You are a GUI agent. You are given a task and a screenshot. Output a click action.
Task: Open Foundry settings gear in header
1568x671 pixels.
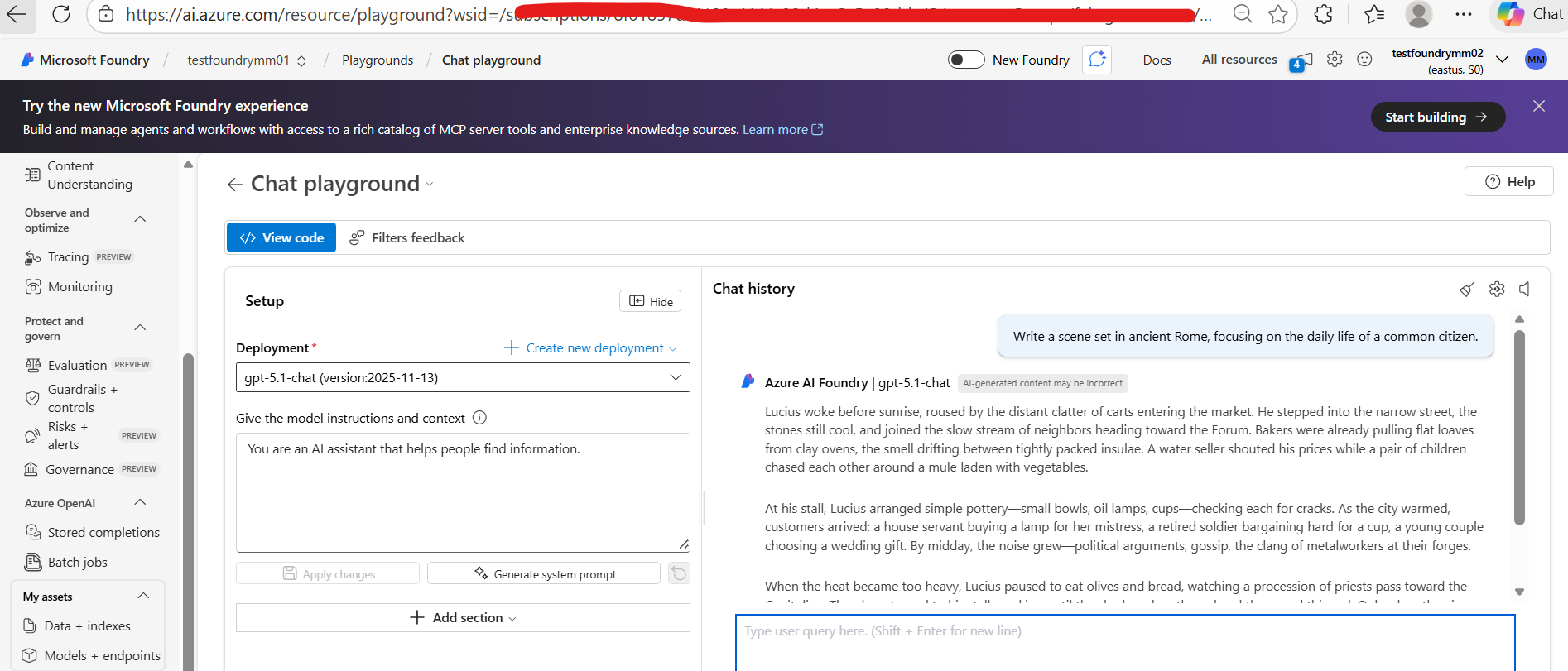click(1335, 60)
